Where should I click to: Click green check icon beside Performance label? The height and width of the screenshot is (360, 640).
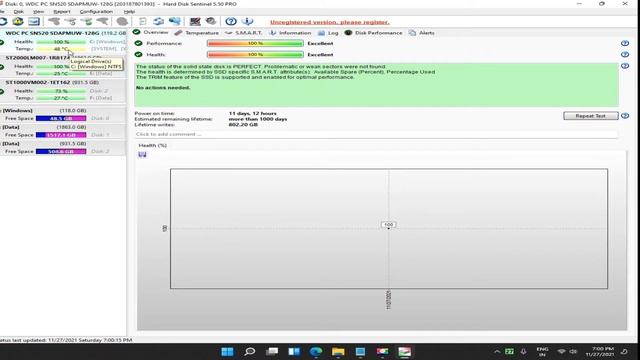coord(138,43)
